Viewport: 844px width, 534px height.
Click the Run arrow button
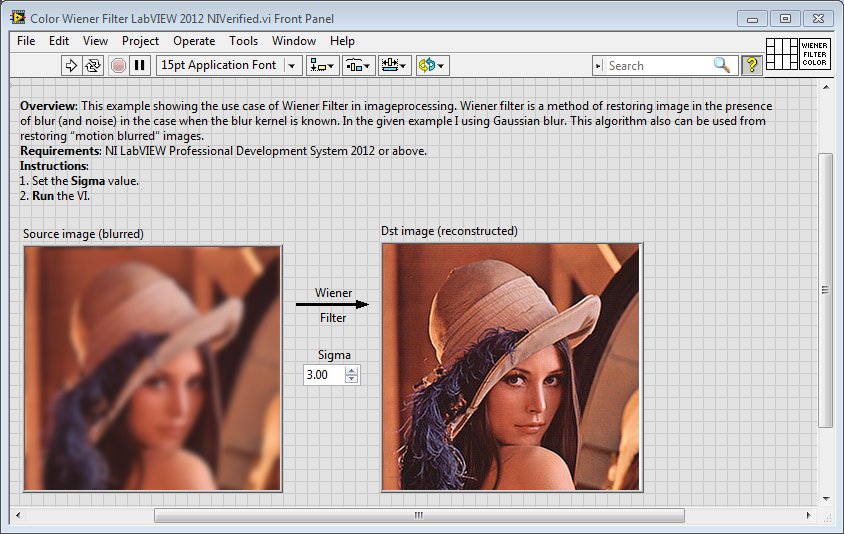tap(71, 66)
